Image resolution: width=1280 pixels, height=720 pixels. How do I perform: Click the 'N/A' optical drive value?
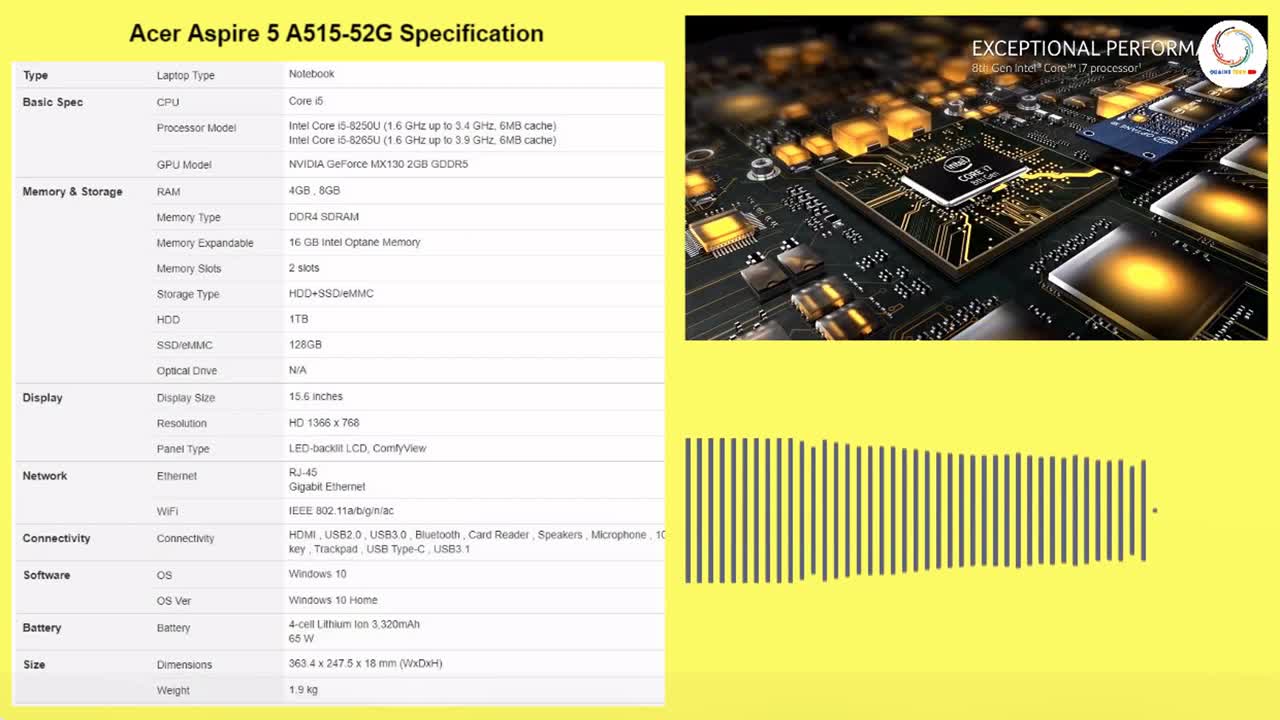297,370
